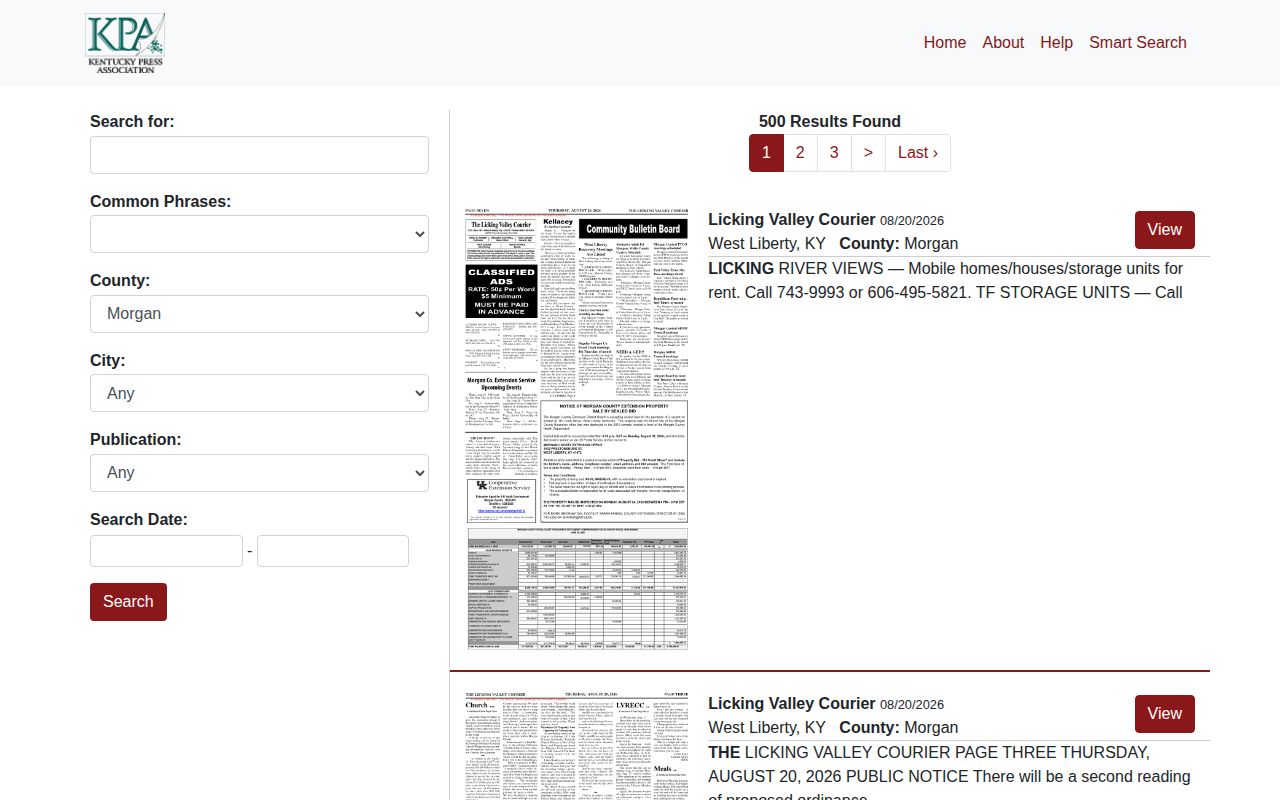The image size is (1280, 800).
Task: Select page 1 in the pagination
Action: [x=766, y=153]
